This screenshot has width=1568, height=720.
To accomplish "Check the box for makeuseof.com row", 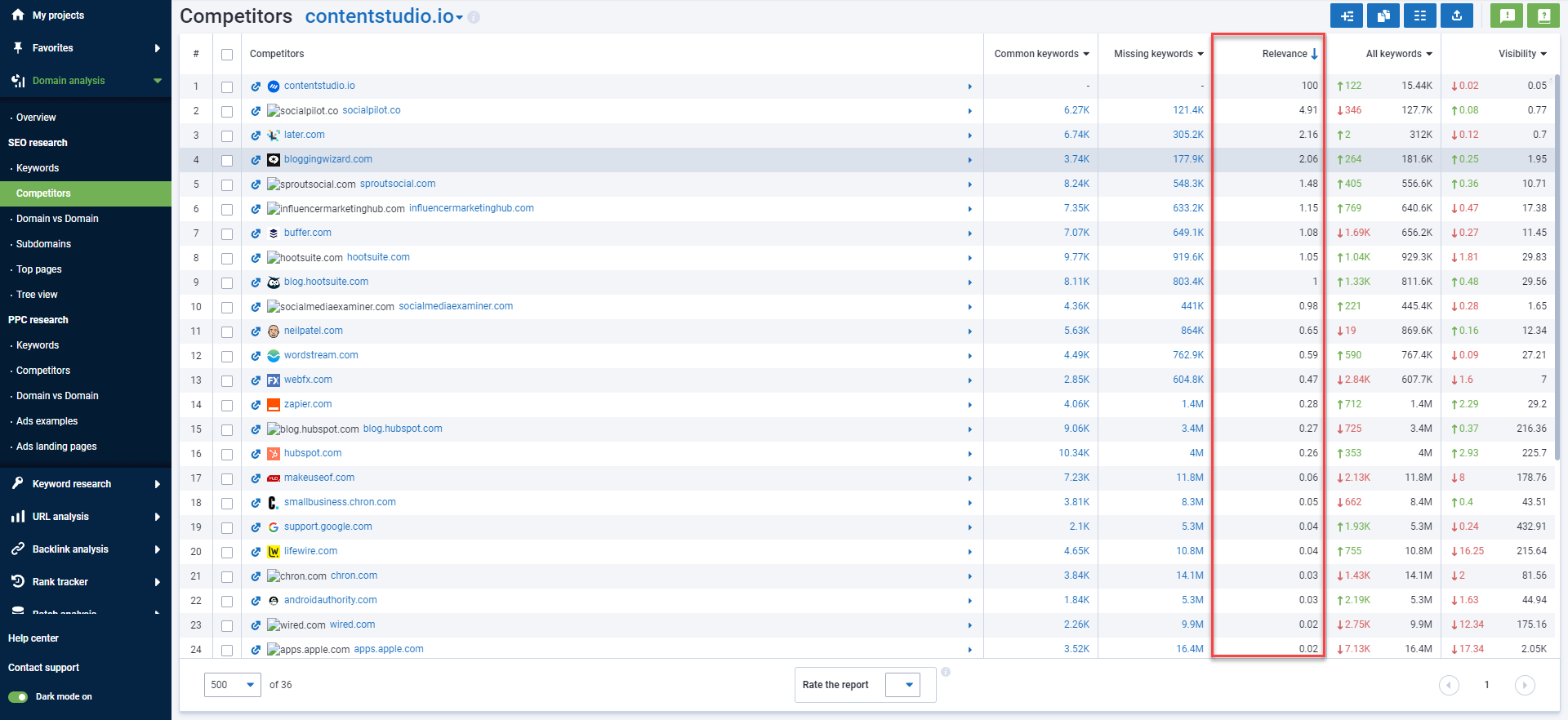I will [227, 478].
